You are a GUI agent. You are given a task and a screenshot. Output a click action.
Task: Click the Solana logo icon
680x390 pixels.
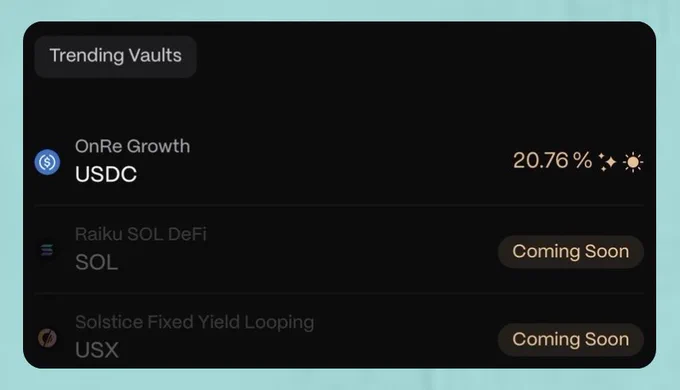coord(47,250)
